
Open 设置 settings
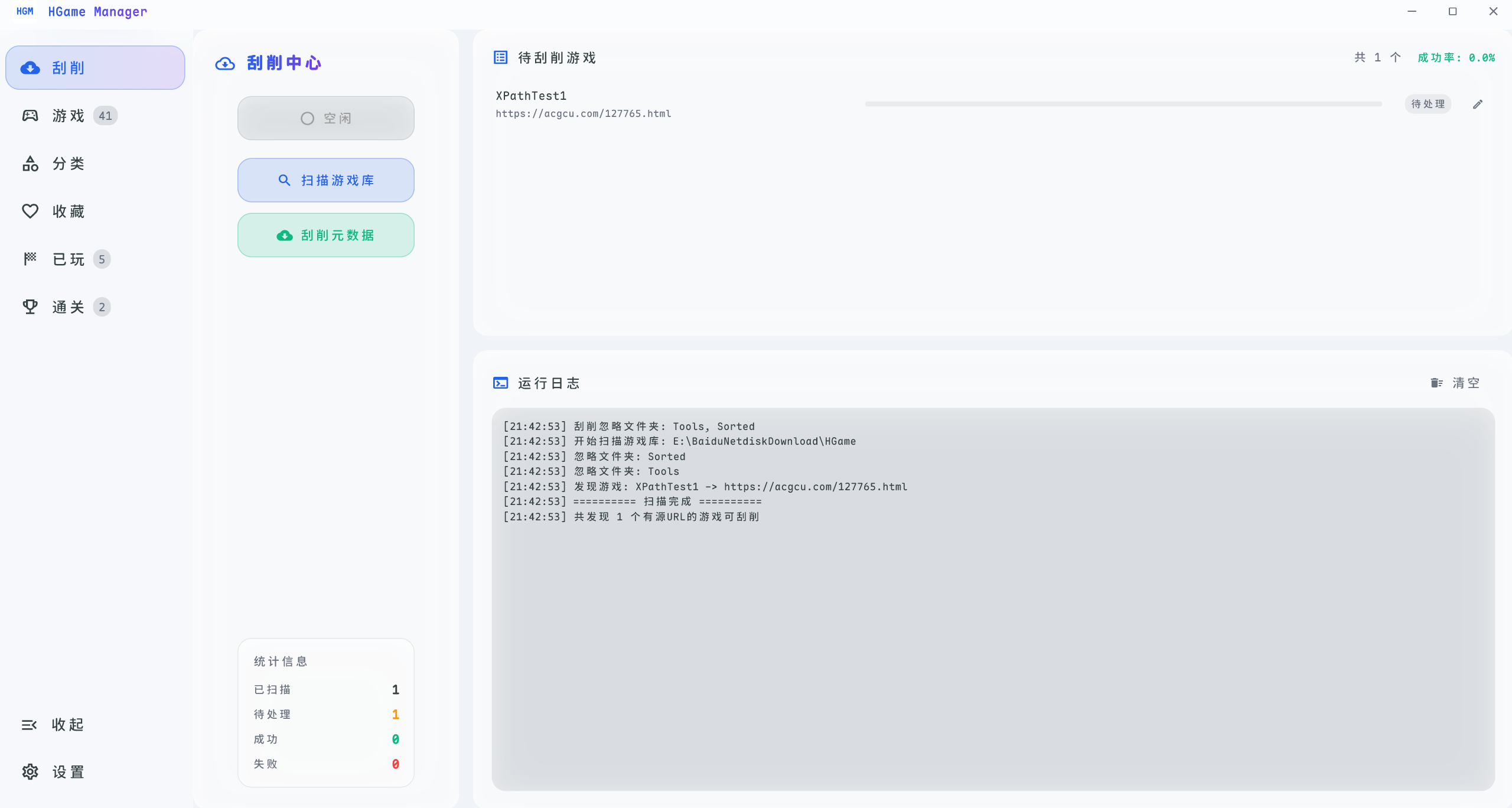click(x=95, y=772)
